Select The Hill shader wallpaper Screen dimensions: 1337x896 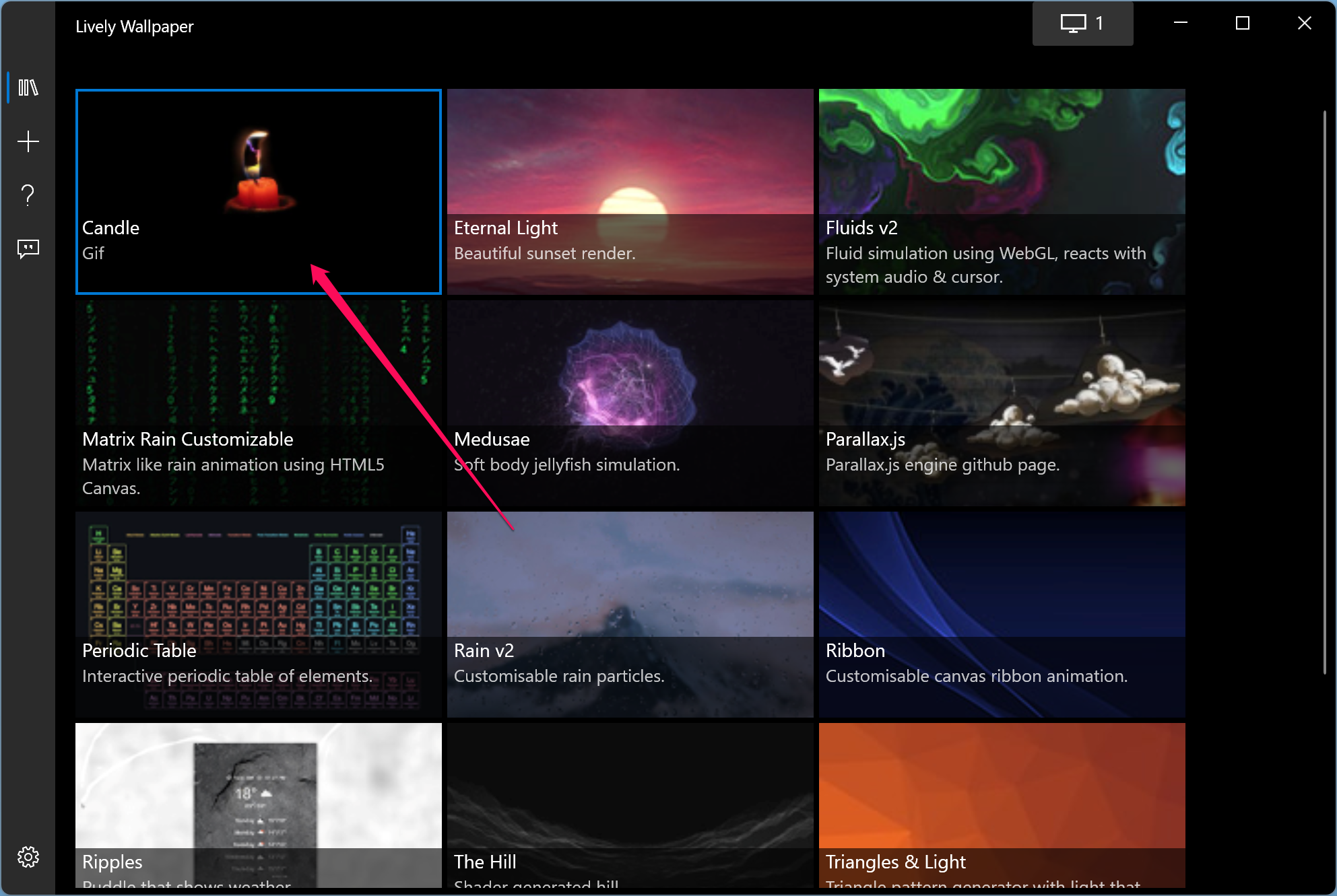(630, 806)
